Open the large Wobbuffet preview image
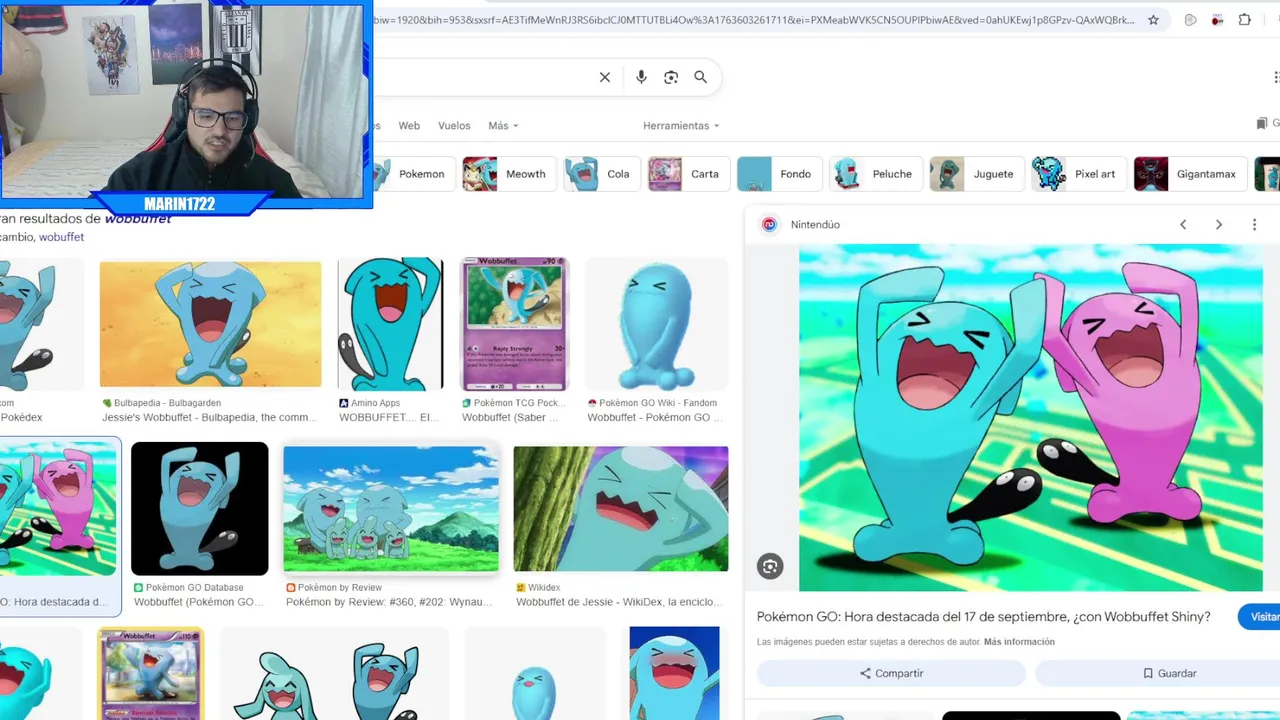The height and width of the screenshot is (720, 1280). tap(1030, 417)
